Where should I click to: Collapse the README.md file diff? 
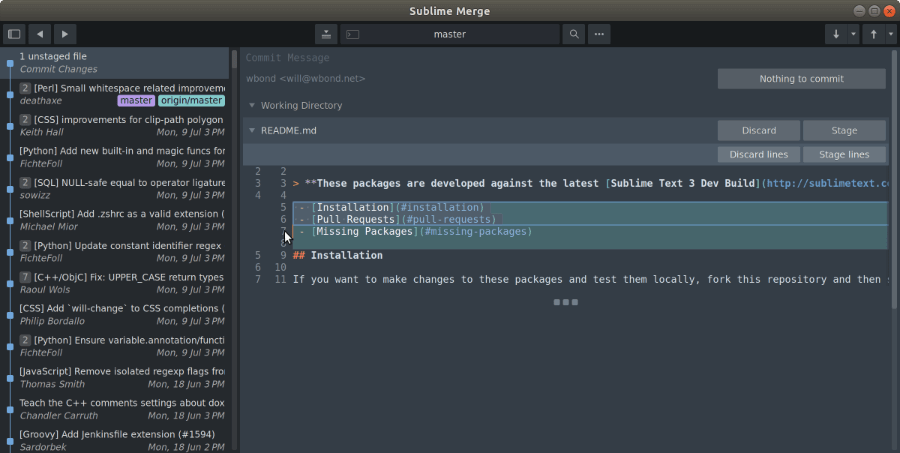(250, 130)
